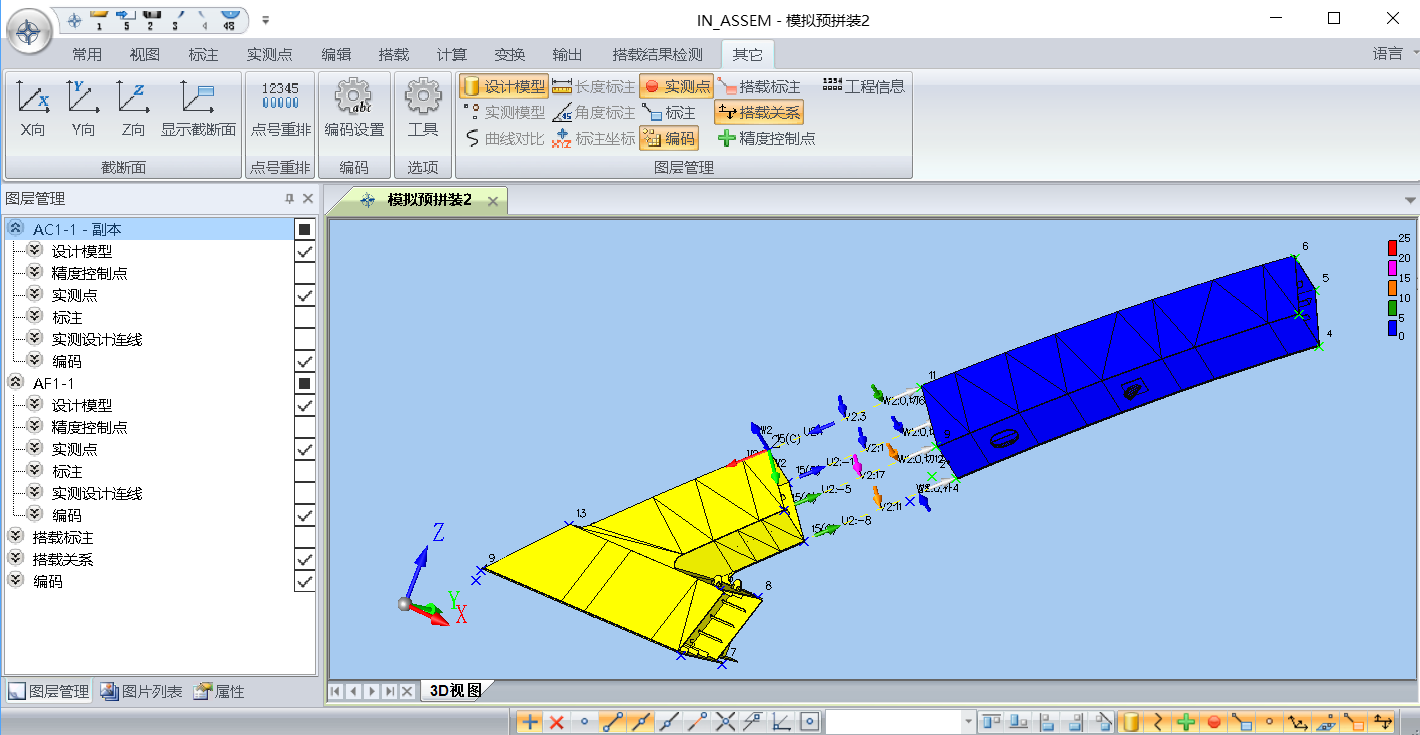The image size is (1420, 735).
Task: Click the 工程信息 button
Action: [863, 87]
